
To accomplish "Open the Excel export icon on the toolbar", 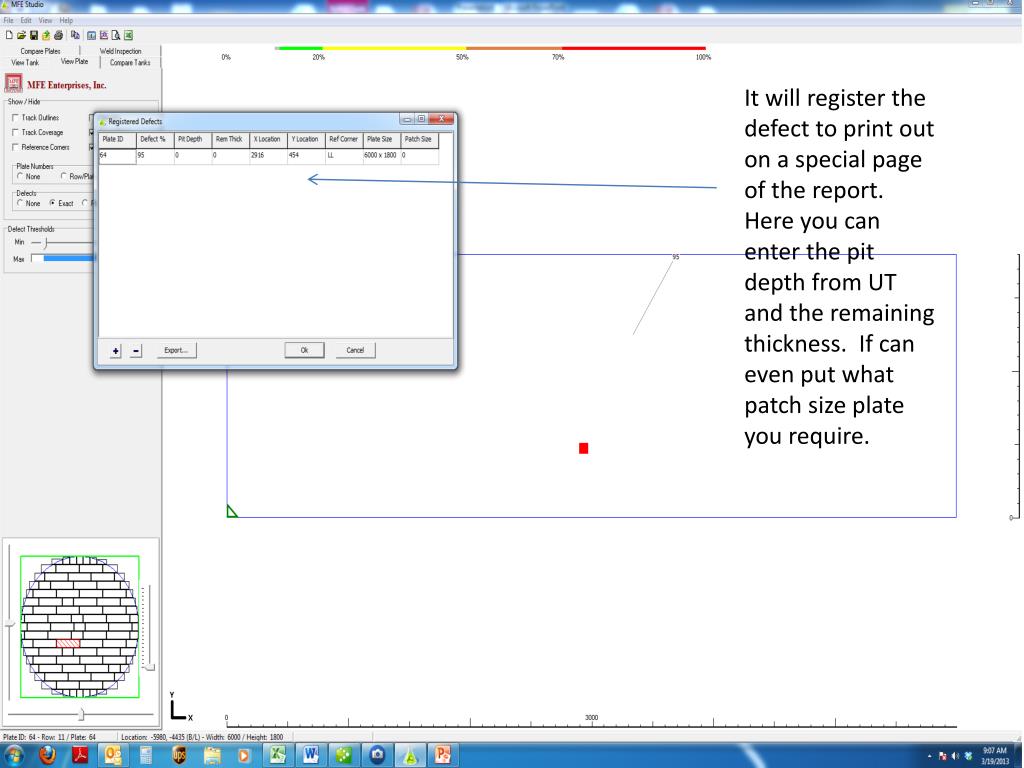I will coord(130,34).
